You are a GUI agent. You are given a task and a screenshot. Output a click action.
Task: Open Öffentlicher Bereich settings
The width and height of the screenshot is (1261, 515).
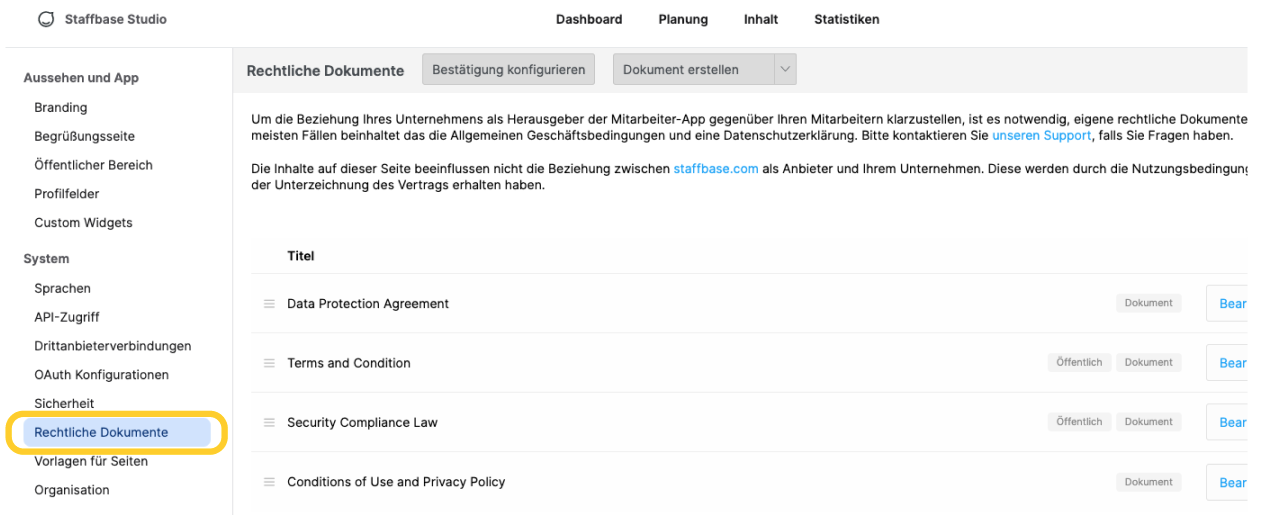(93, 165)
